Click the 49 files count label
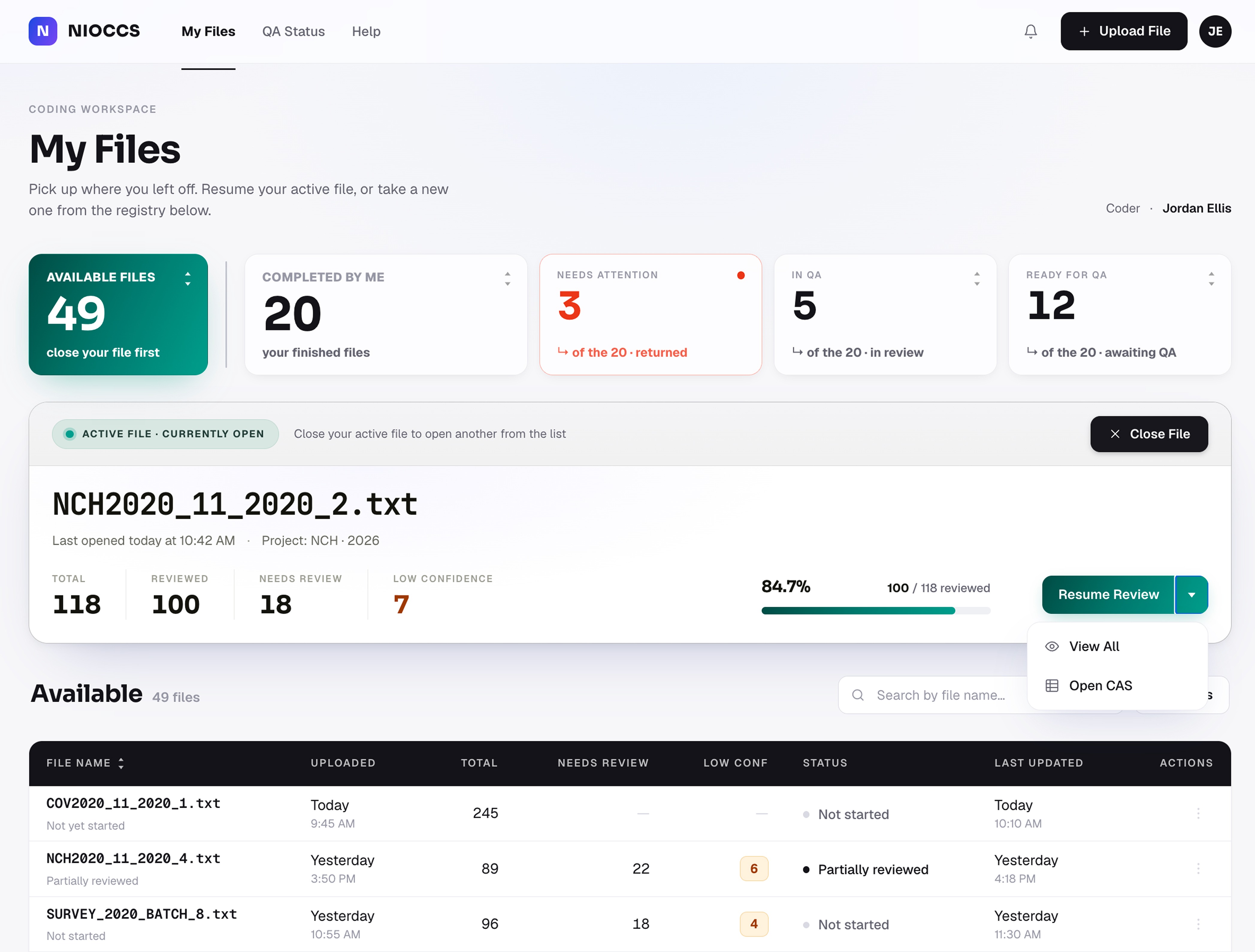 click(x=176, y=698)
